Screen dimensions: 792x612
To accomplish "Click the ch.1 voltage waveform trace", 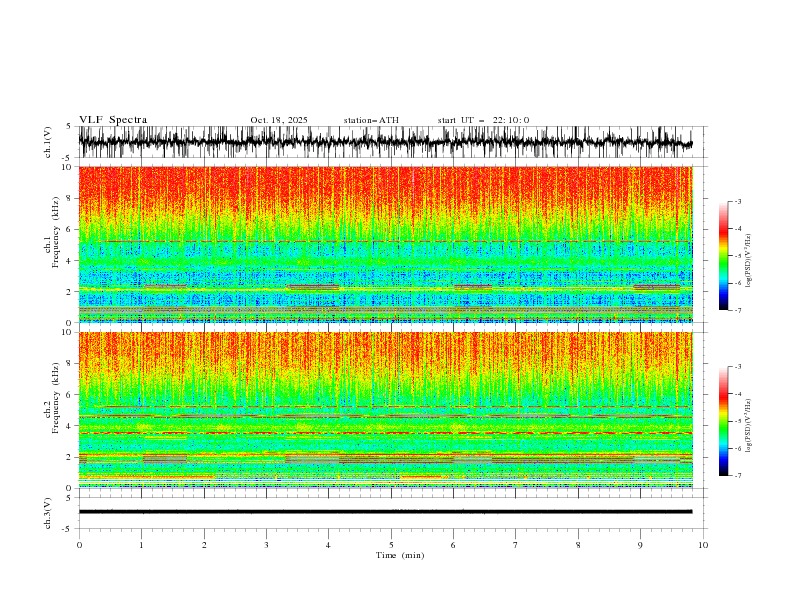I will click(x=386, y=142).
